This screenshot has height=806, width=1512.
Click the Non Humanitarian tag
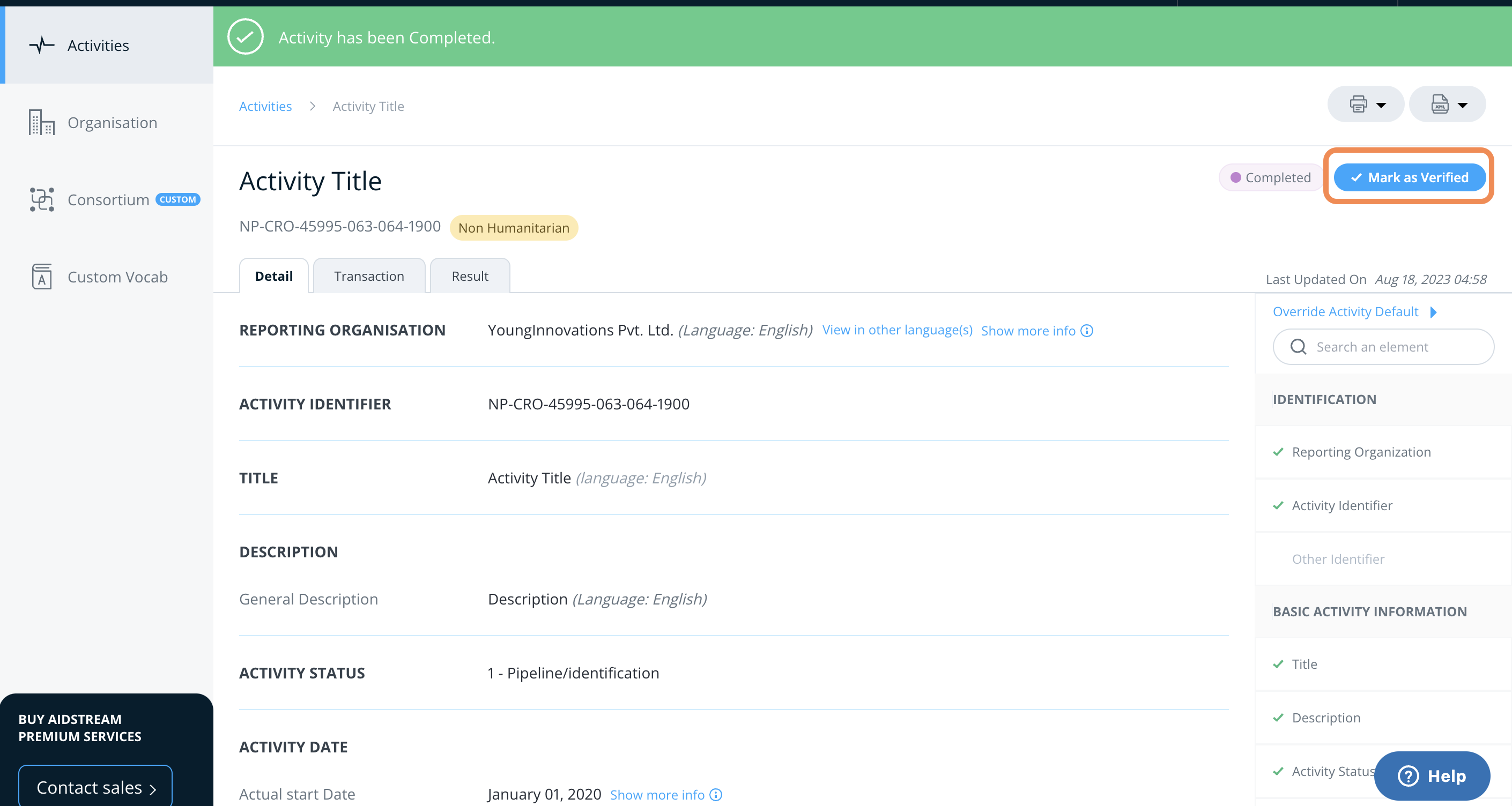click(514, 228)
